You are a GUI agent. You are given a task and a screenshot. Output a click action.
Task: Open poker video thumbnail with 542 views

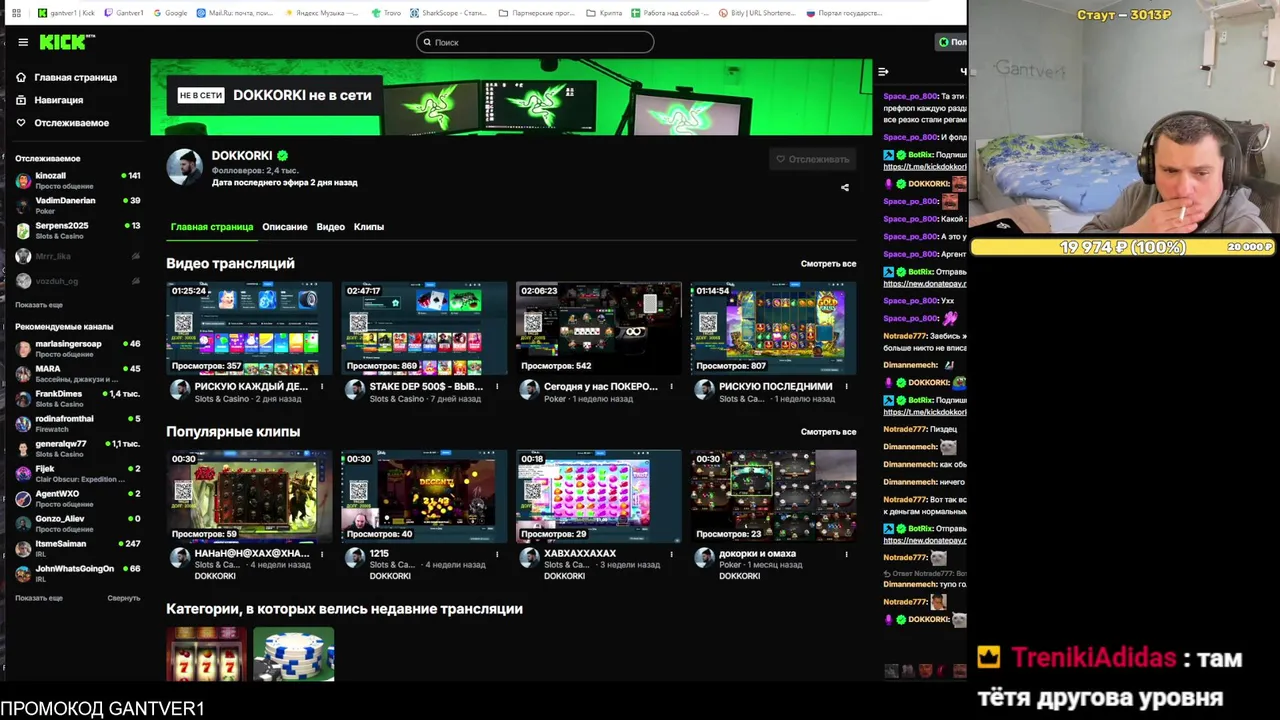click(599, 329)
